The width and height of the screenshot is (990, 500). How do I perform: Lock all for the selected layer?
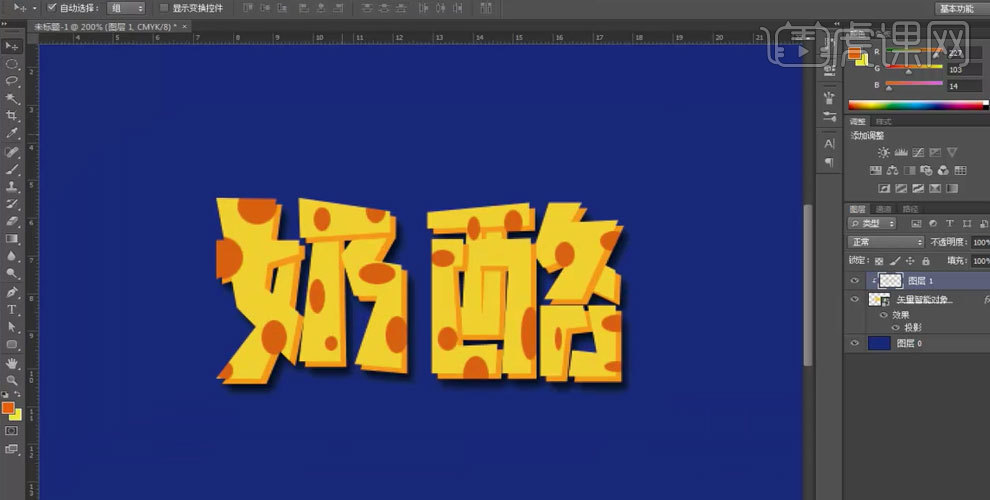coord(926,261)
